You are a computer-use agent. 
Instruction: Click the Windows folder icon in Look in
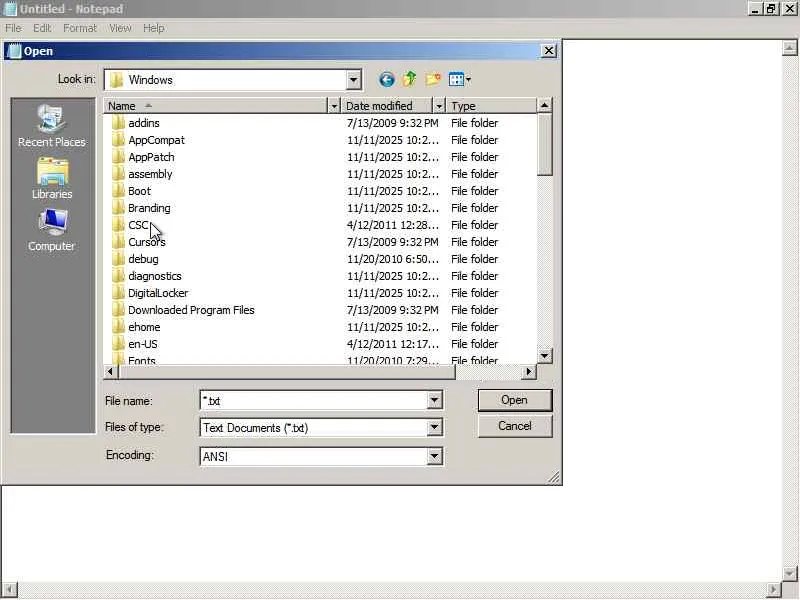coord(117,80)
